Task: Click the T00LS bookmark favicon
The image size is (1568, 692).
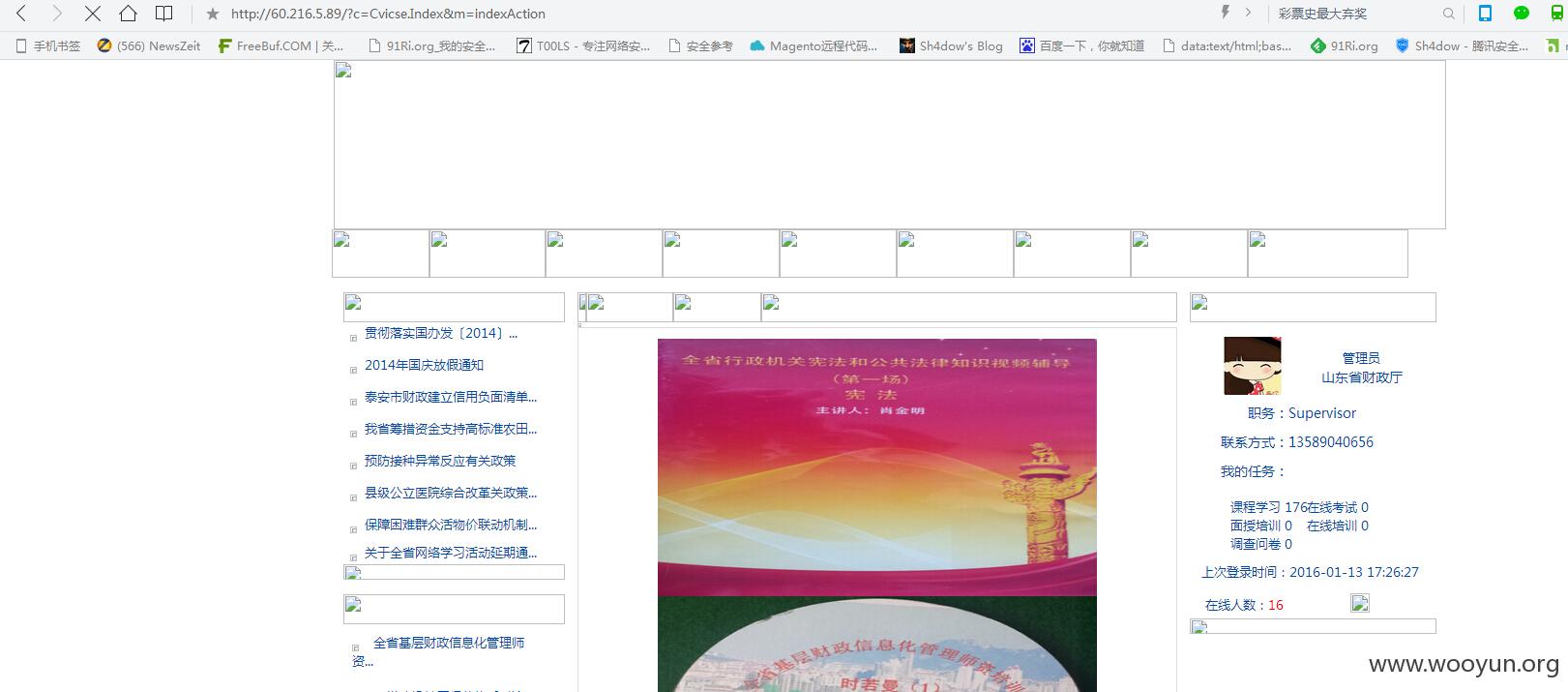Action: coord(523,45)
